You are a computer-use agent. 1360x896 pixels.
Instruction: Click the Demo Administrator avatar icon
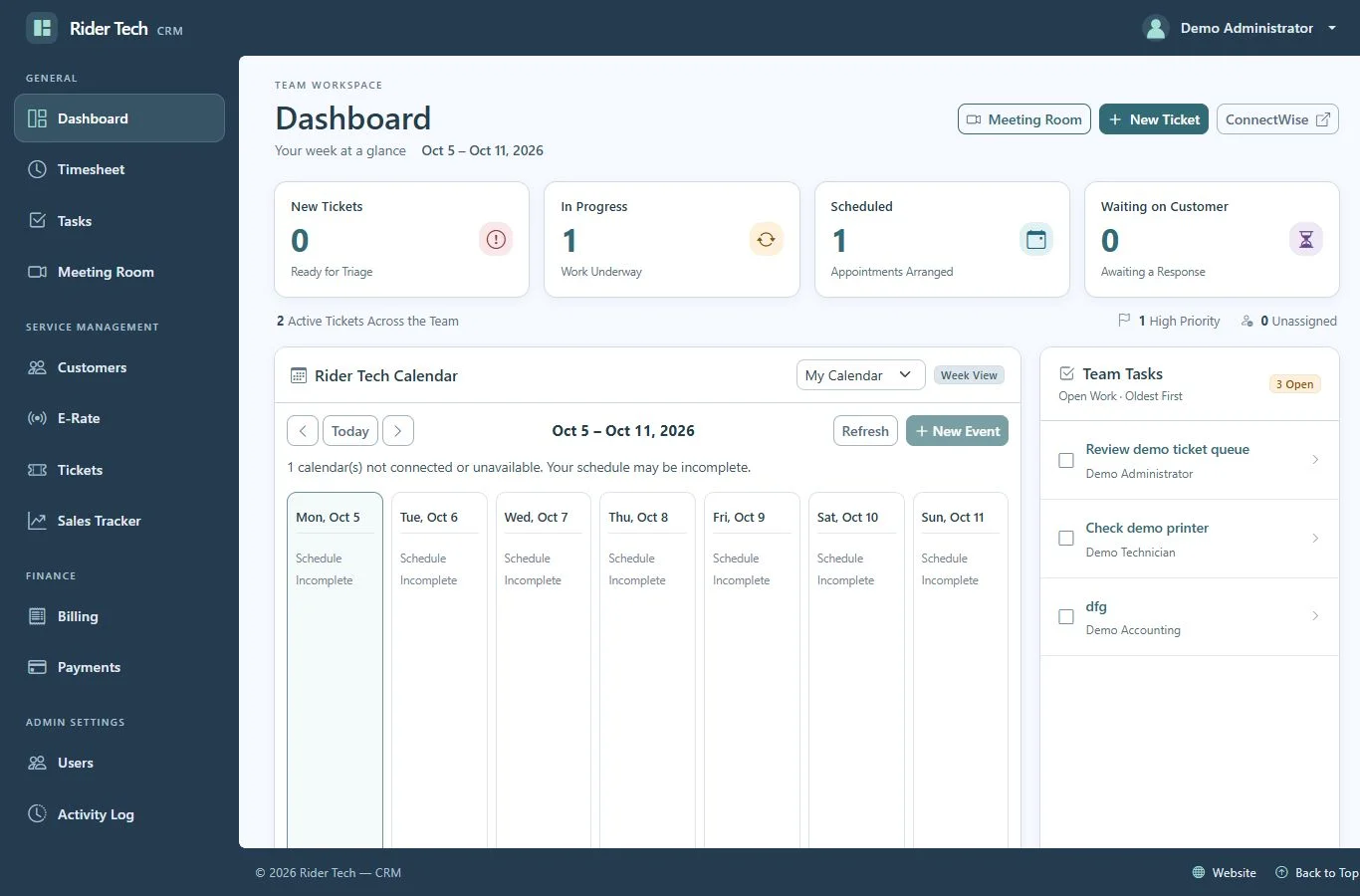pyautogui.click(x=1156, y=28)
